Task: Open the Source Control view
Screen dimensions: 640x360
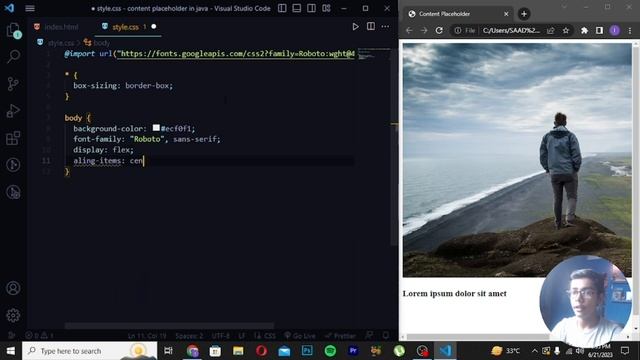Action: [13, 84]
